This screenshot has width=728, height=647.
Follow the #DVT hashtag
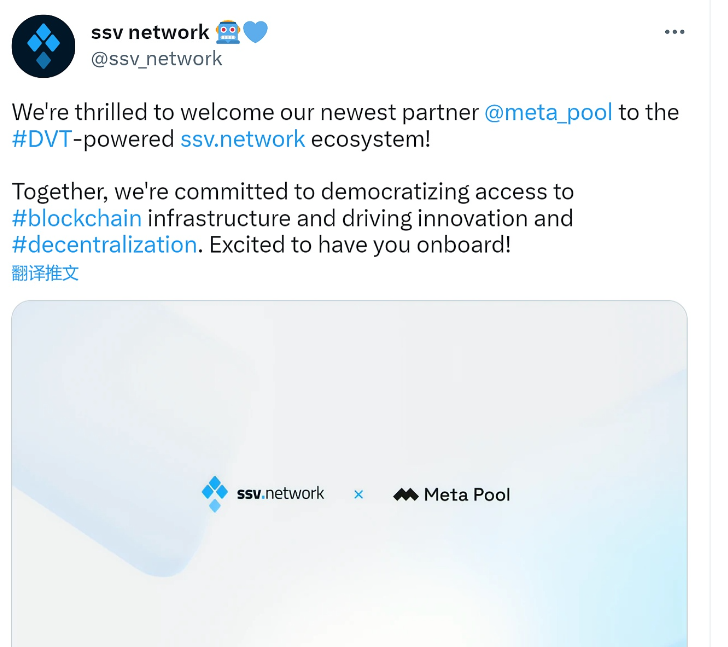[x=42, y=139]
